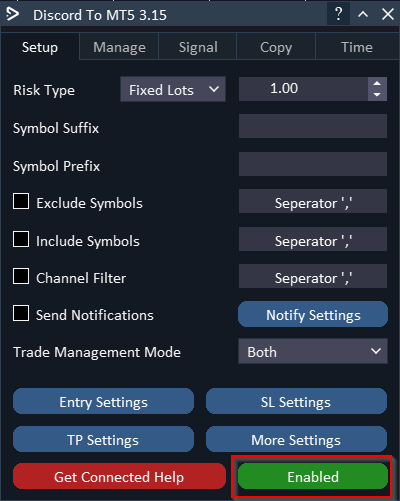The image size is (400, 501).
Task: Open Notify Settings
Action: pyautogui.click(x=313, y=314)
